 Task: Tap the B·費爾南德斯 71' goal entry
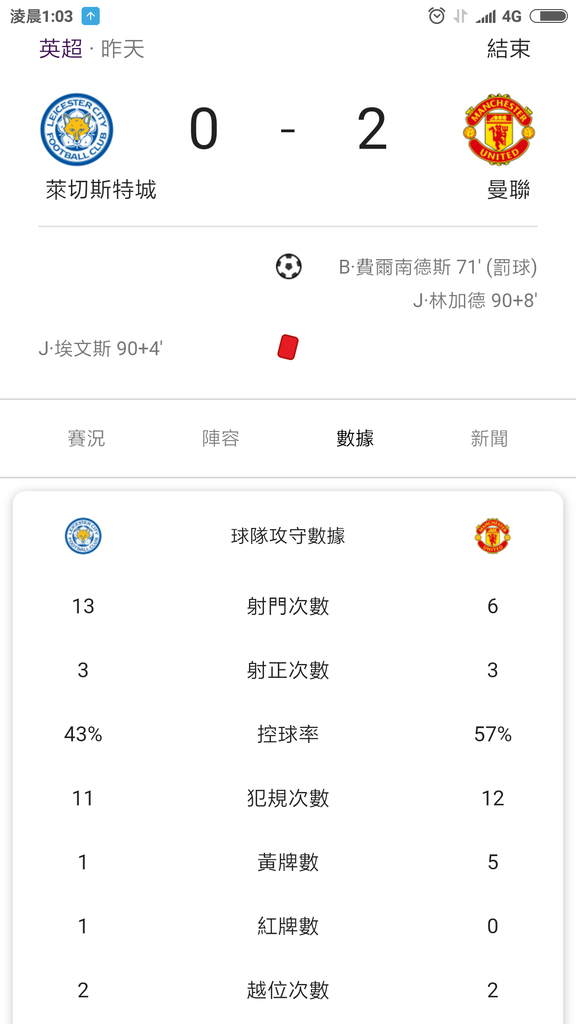pos(438,267)
